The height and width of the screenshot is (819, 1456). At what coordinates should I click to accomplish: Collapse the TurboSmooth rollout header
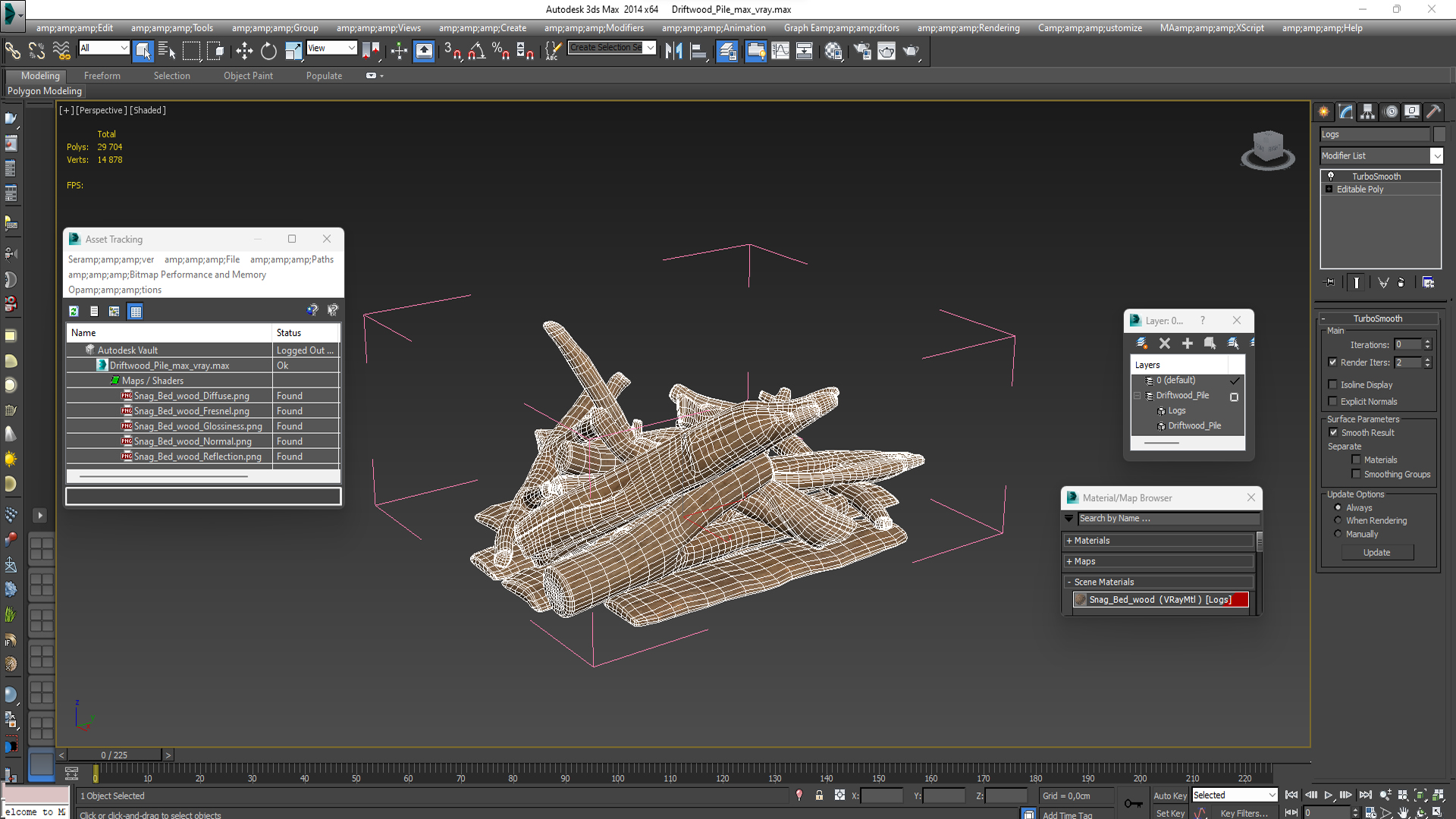pos(1377,318)
